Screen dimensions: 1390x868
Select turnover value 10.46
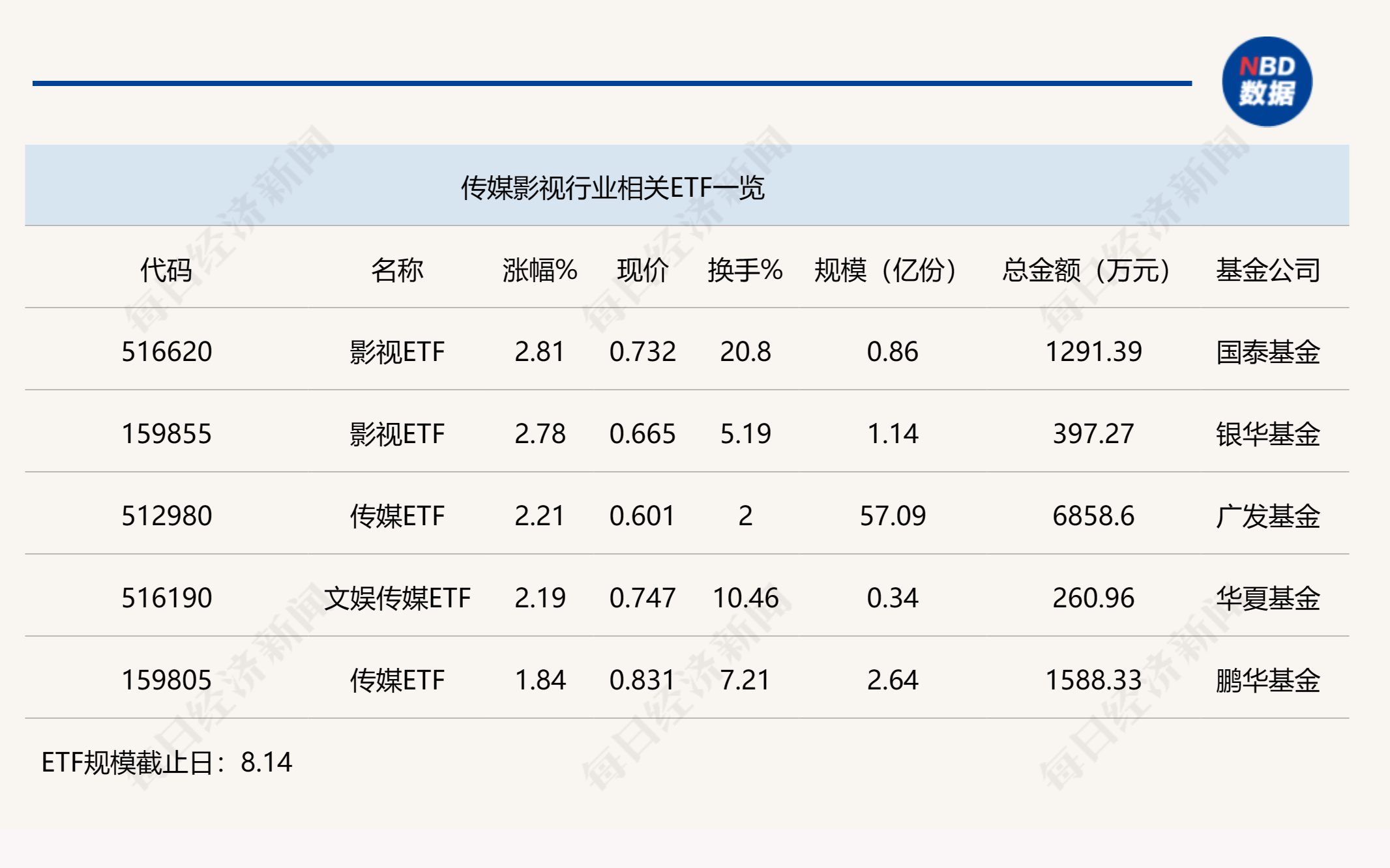coord(745,598)
